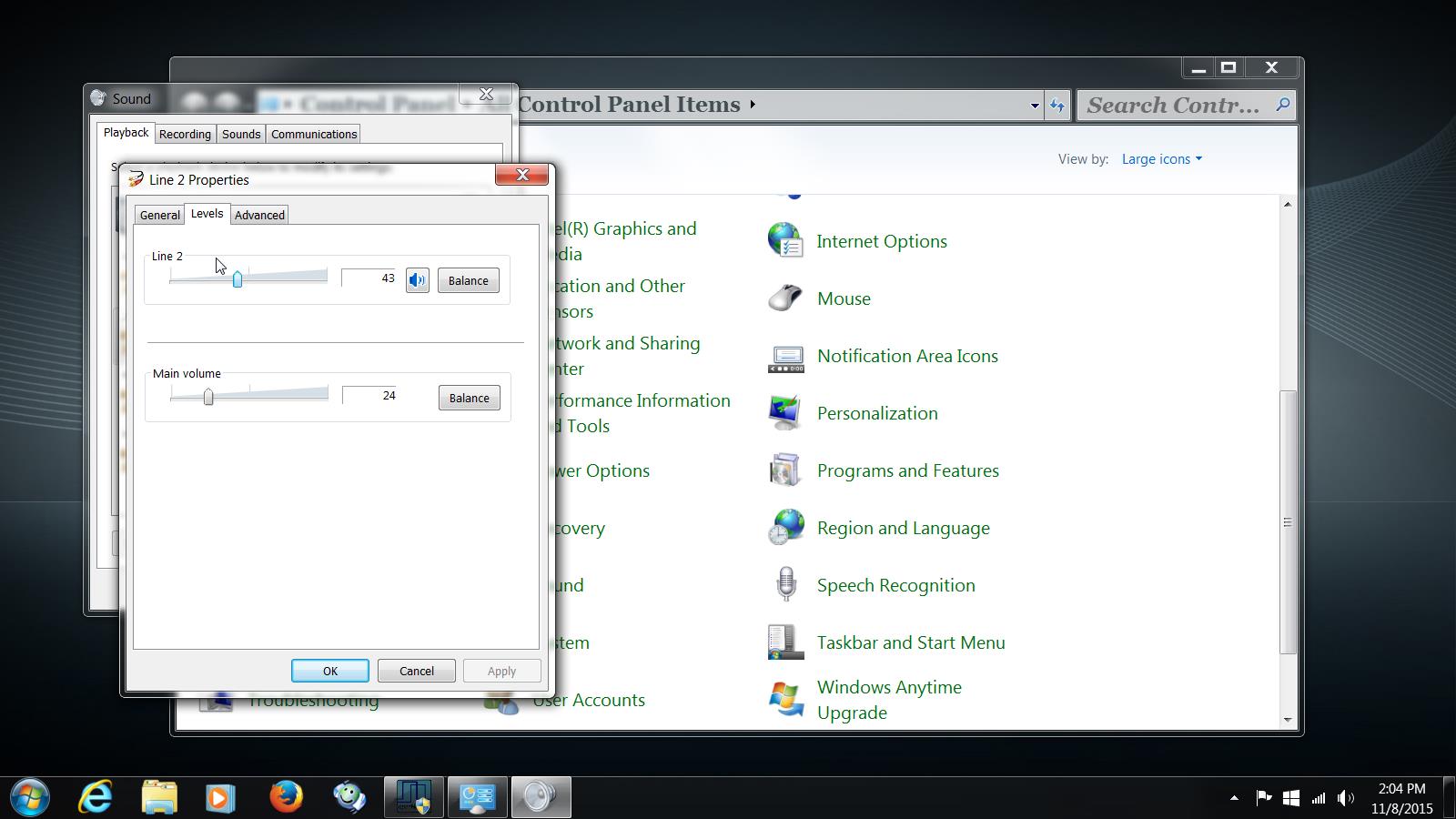
Task: Open Windows Explorer folder on taskbar
Action: pyautogui.click(x=159, y=798)
